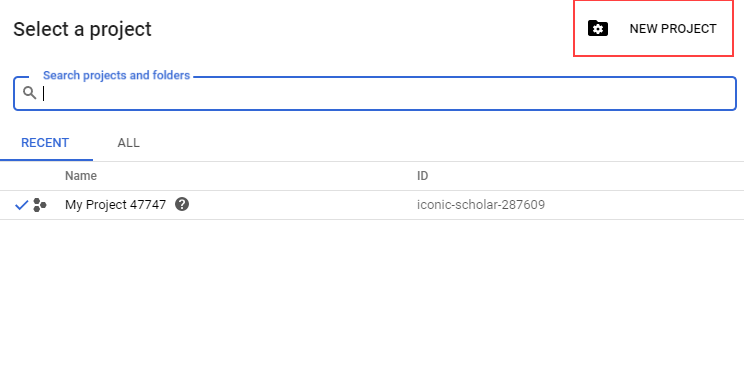Click the question mark help icon
The image size is (744, 369).
tap(182, 204)
